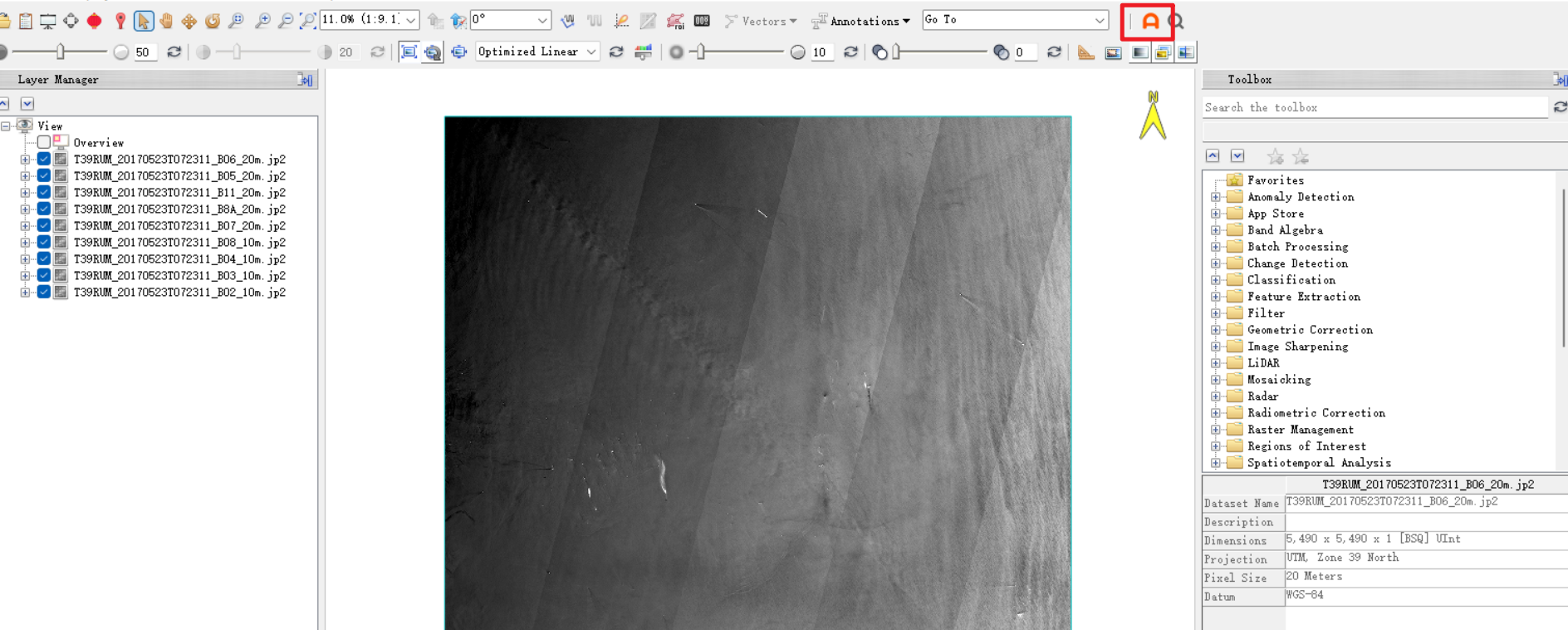The width and height of the screenshot is (1568, 630).
Task: Open the histogram stretch icon
Action: point(644,52)
